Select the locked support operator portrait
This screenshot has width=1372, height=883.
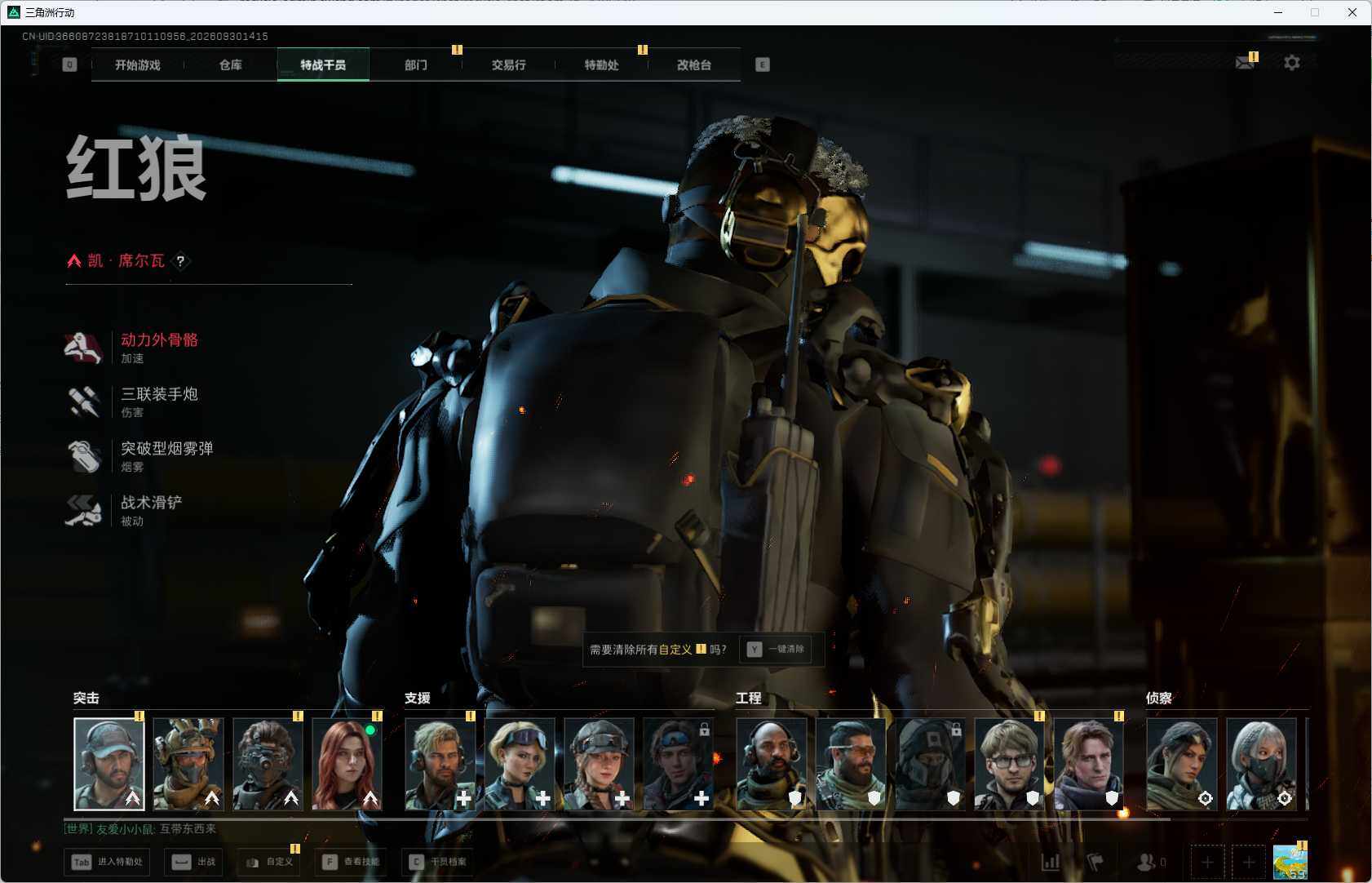tap(679, 764)
